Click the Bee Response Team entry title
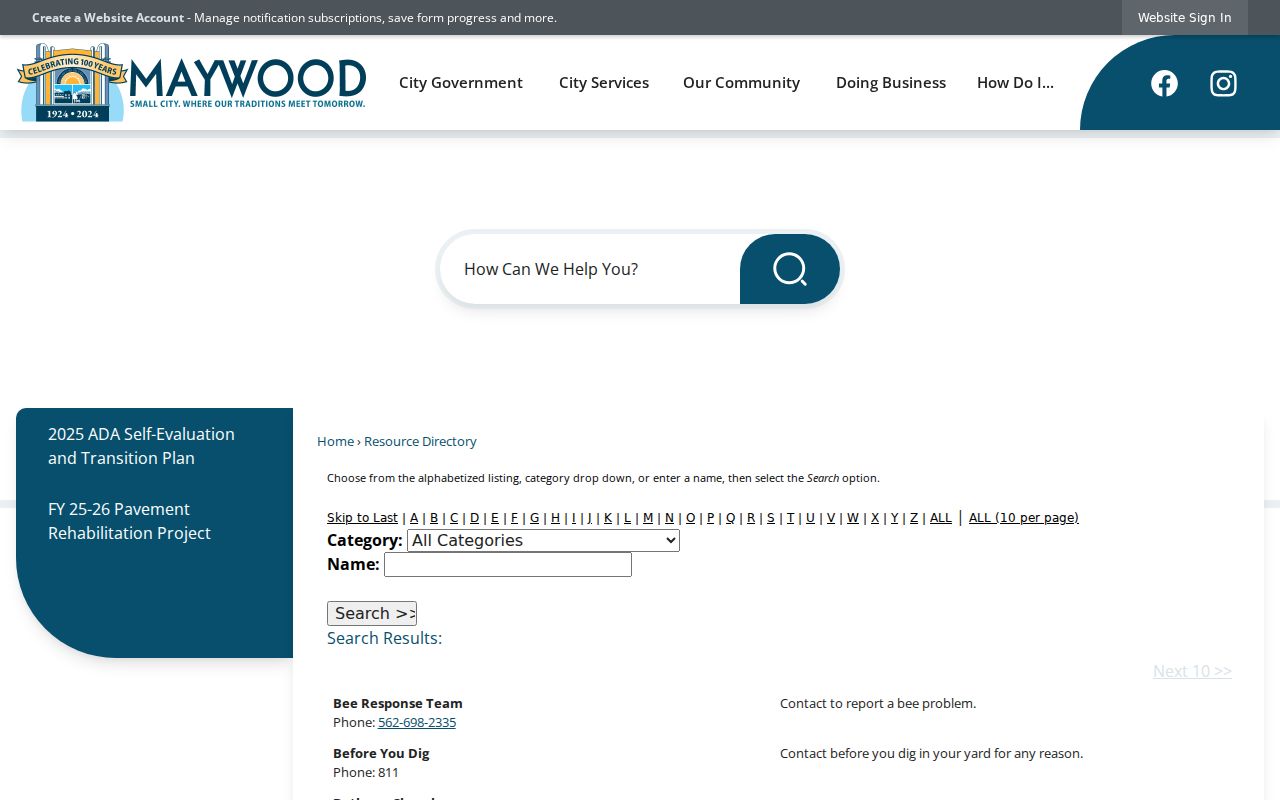The height and width of the screenshot is (800, 1280). 398,703
